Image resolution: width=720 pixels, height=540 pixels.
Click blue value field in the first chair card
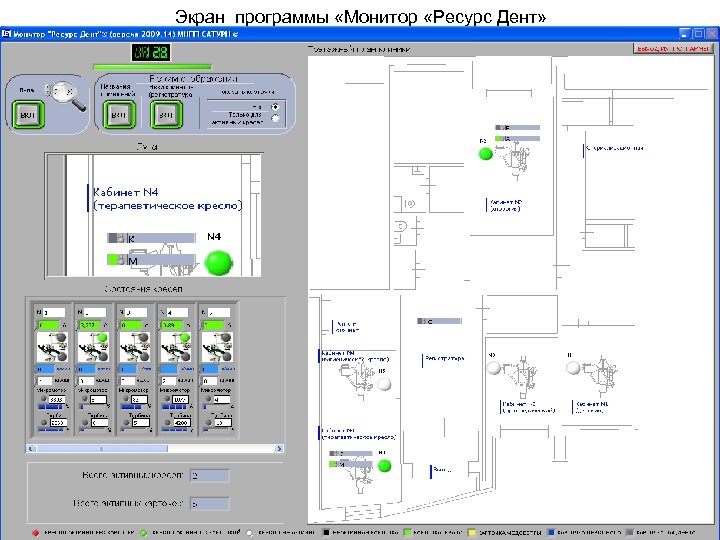point(45,369)
